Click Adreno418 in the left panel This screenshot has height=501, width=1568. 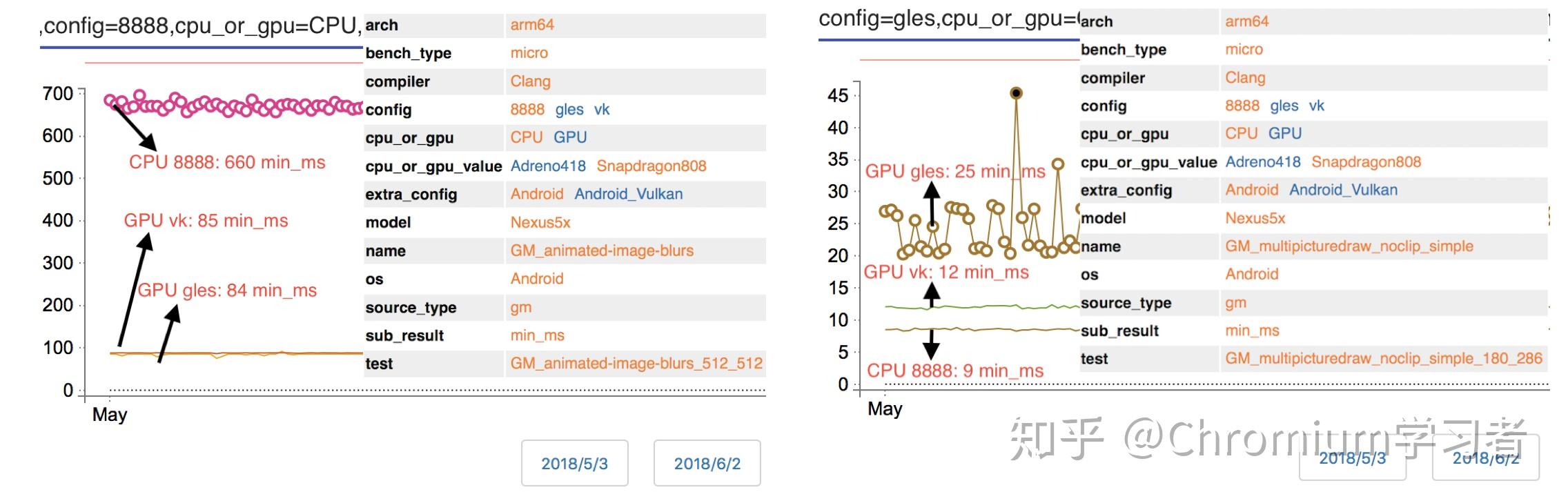pos(548,166)
